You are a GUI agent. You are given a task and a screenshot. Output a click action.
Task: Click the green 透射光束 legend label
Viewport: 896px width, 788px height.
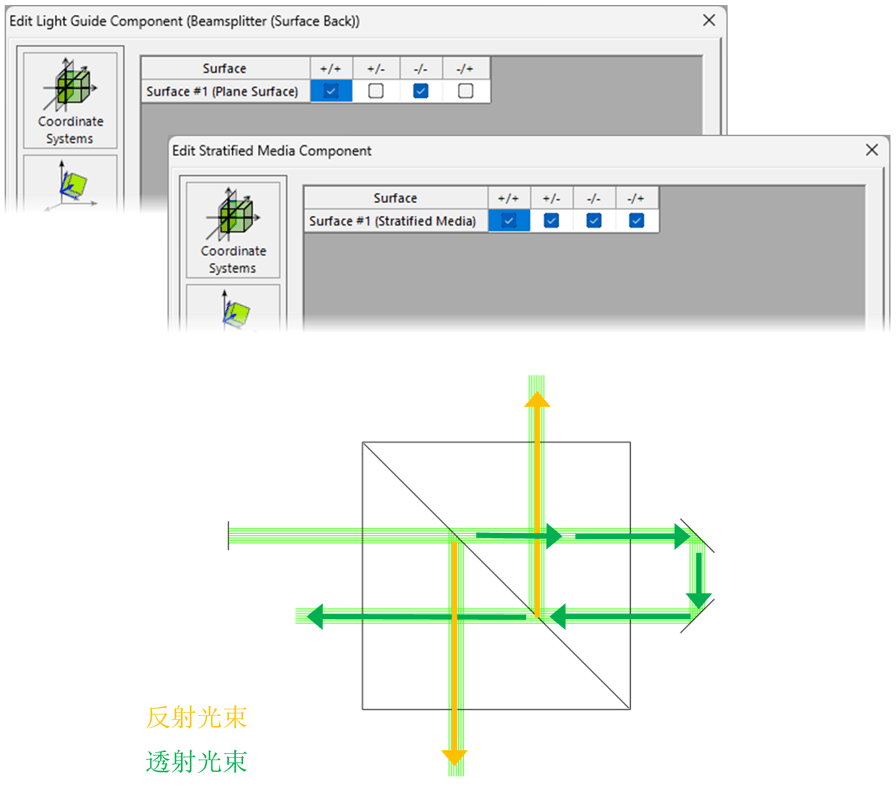[196, 762]
